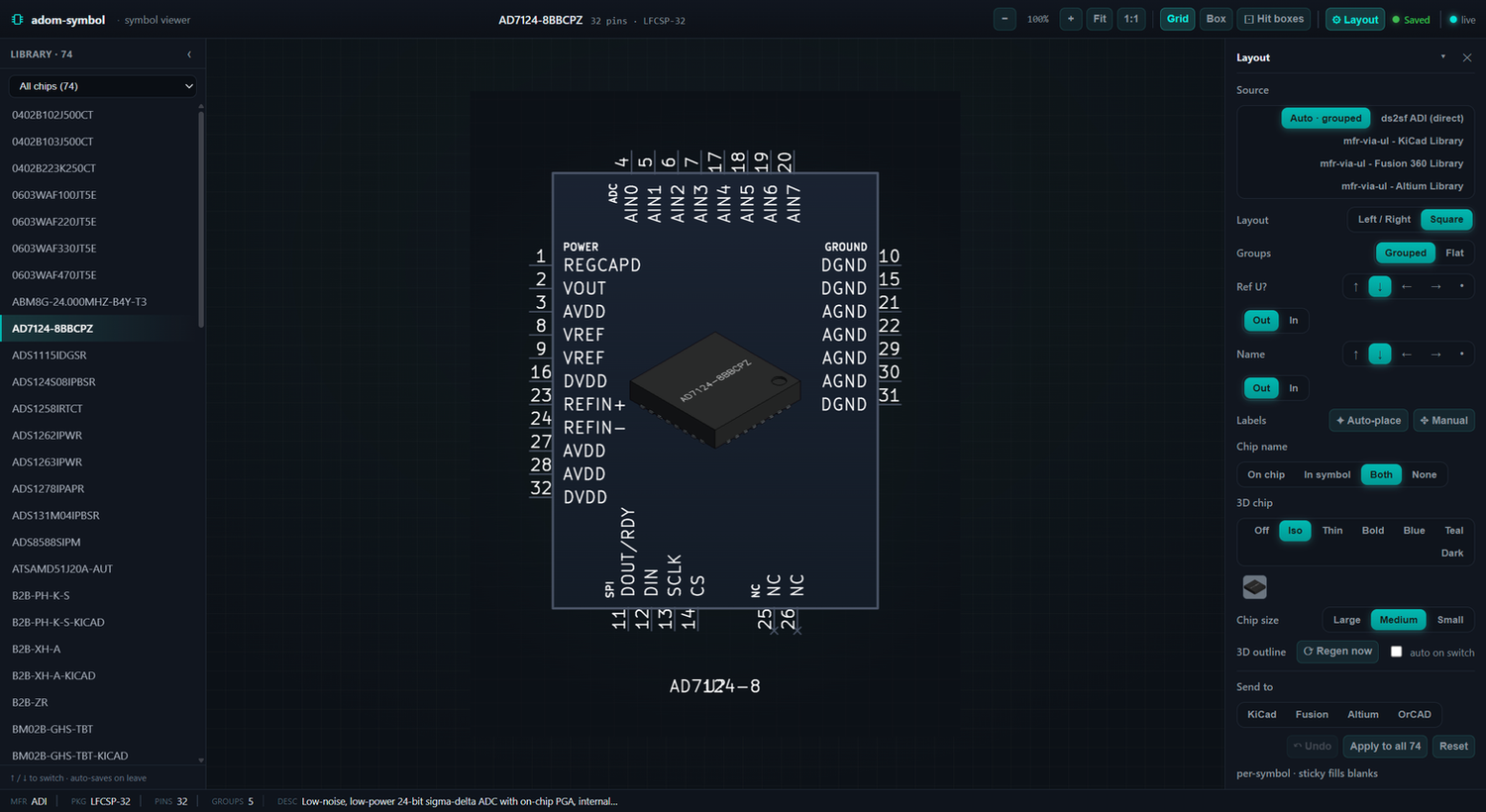The image size is (1486, 812).
Task: Set Name position to down arrow
Action: click(1380, 355)
